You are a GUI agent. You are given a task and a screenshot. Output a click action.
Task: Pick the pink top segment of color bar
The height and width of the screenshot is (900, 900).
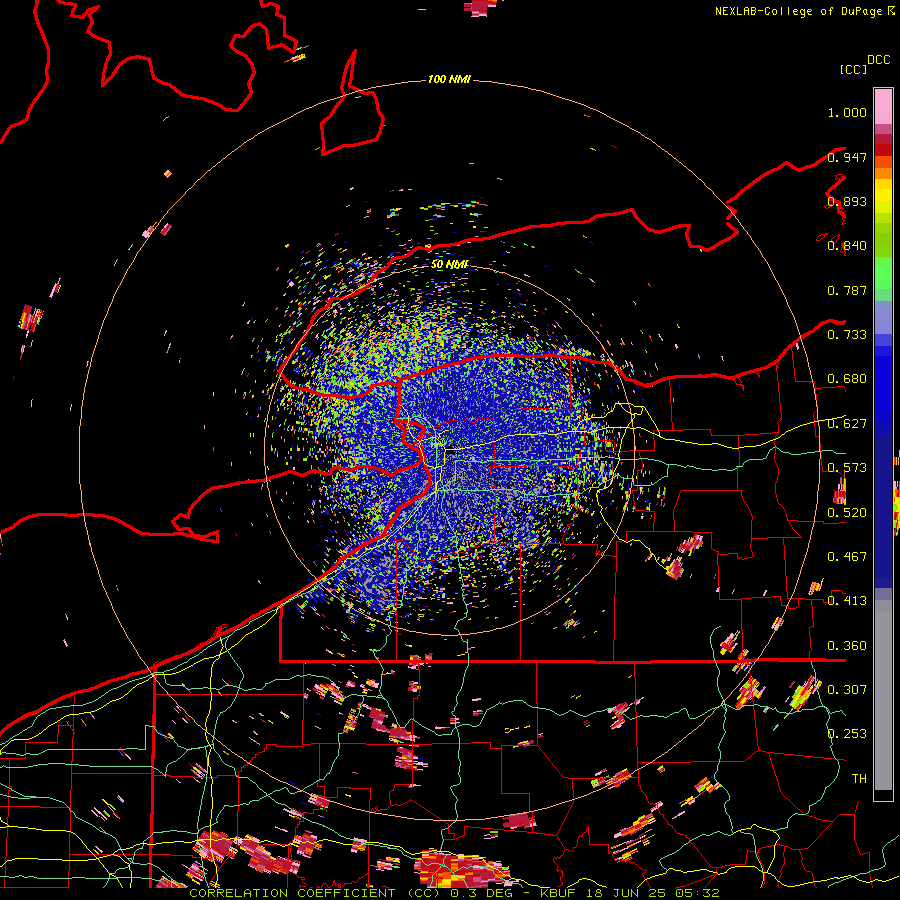click(883, 106)
